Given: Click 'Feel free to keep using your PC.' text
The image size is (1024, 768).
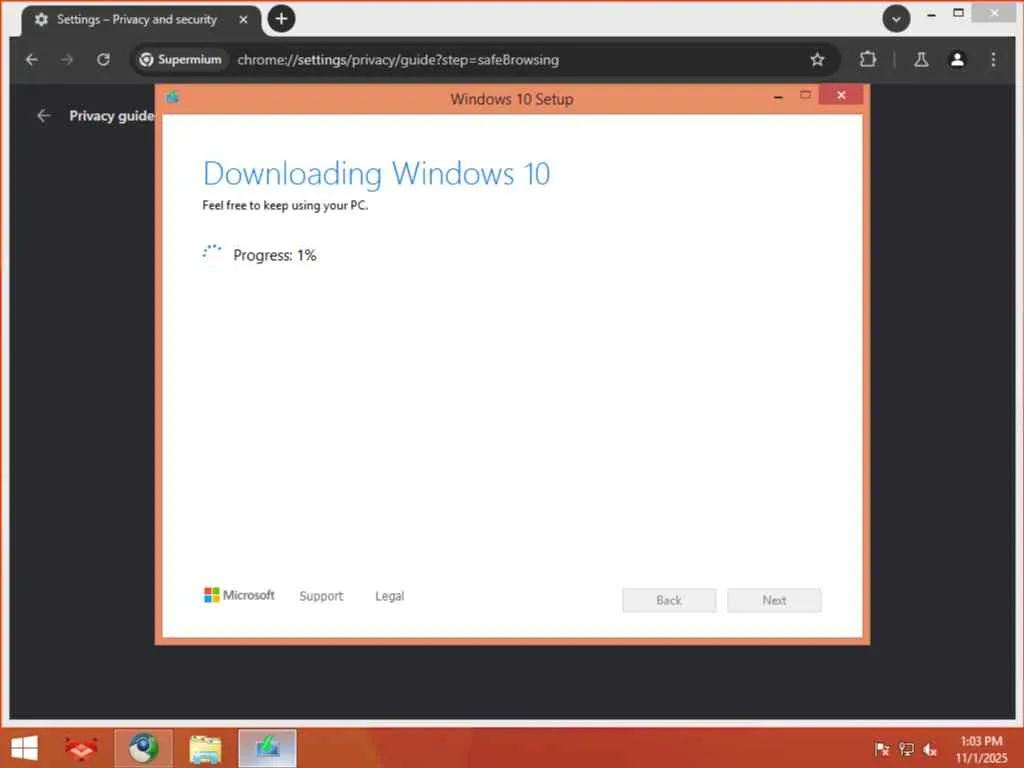Looking at the screenshot, I should [x=285, y=205].
